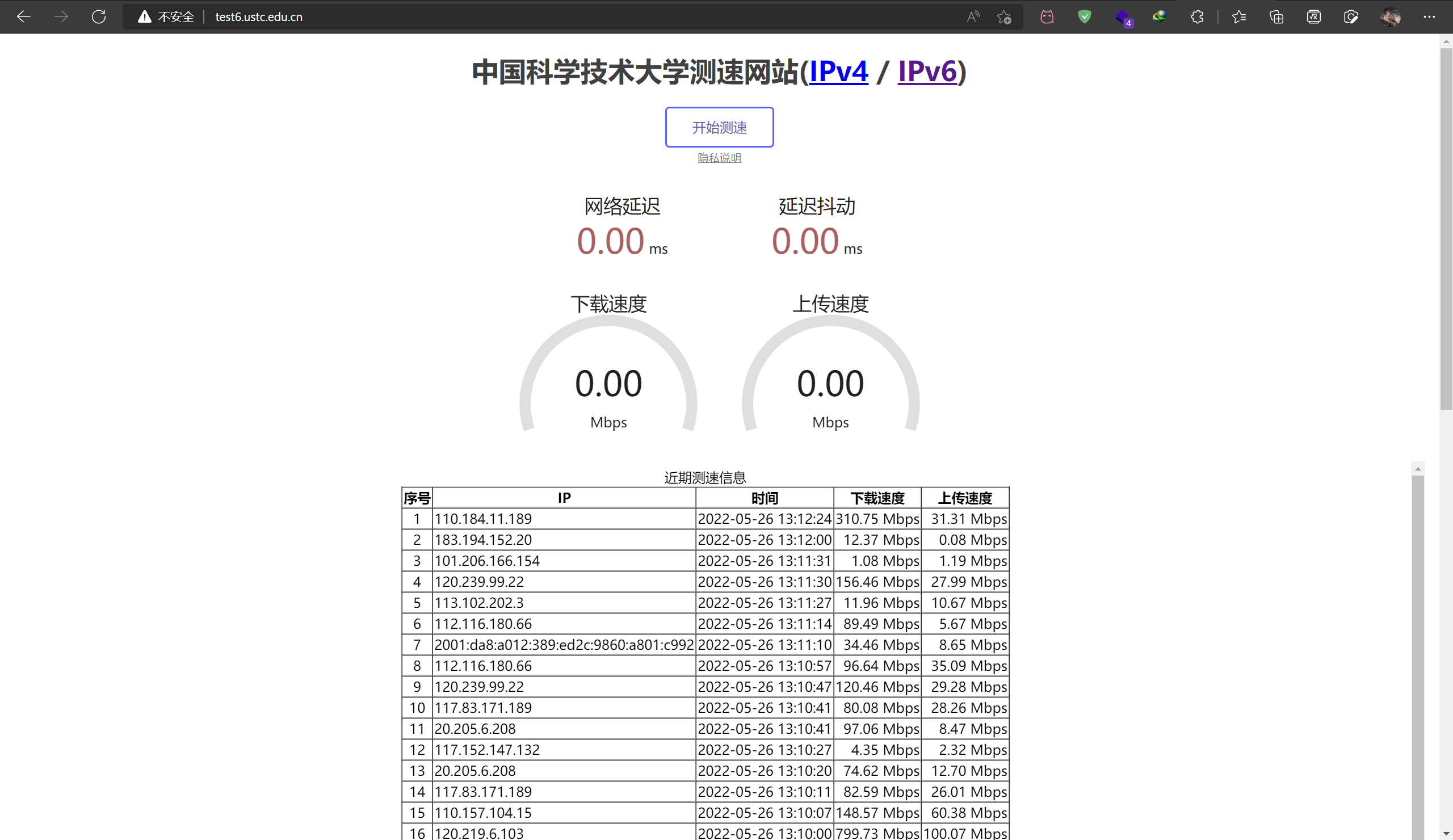Click the 延迟抖动 0.00 ms value
Image resolution: width=1453 pixels, height=840 pixels.
[x=817, y=241]
